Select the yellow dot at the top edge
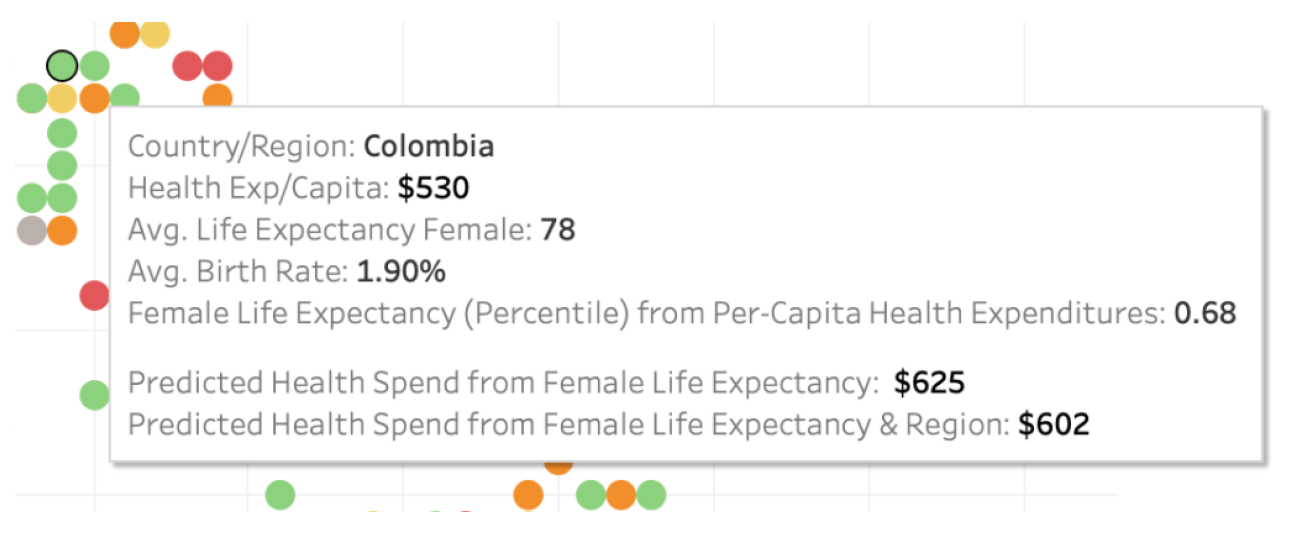The image size is (1290, 534). point(154,33)
